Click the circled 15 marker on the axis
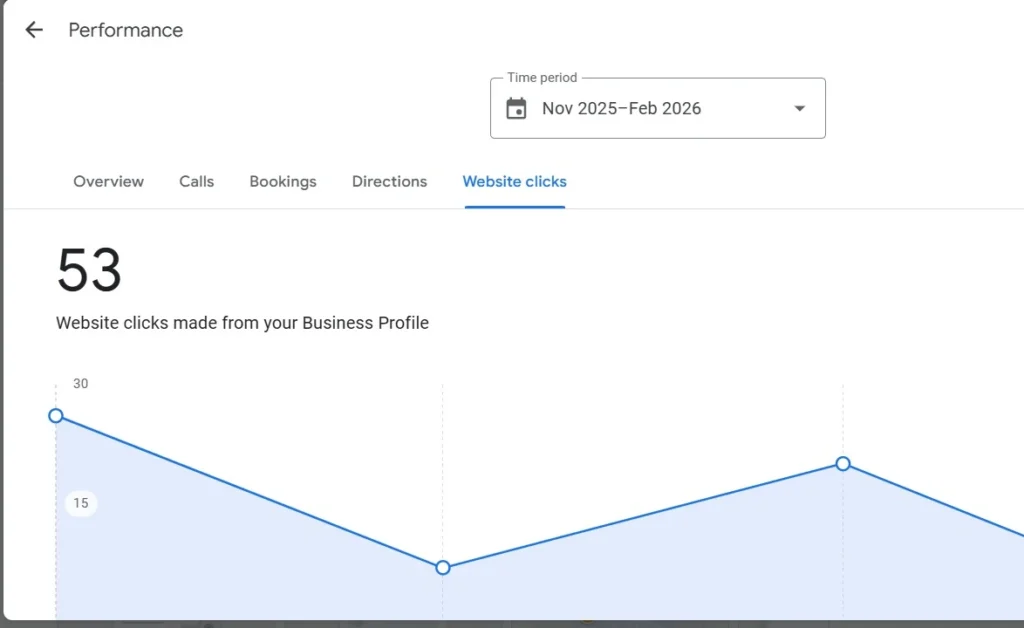1024x628 pixels. click(80, 503)
